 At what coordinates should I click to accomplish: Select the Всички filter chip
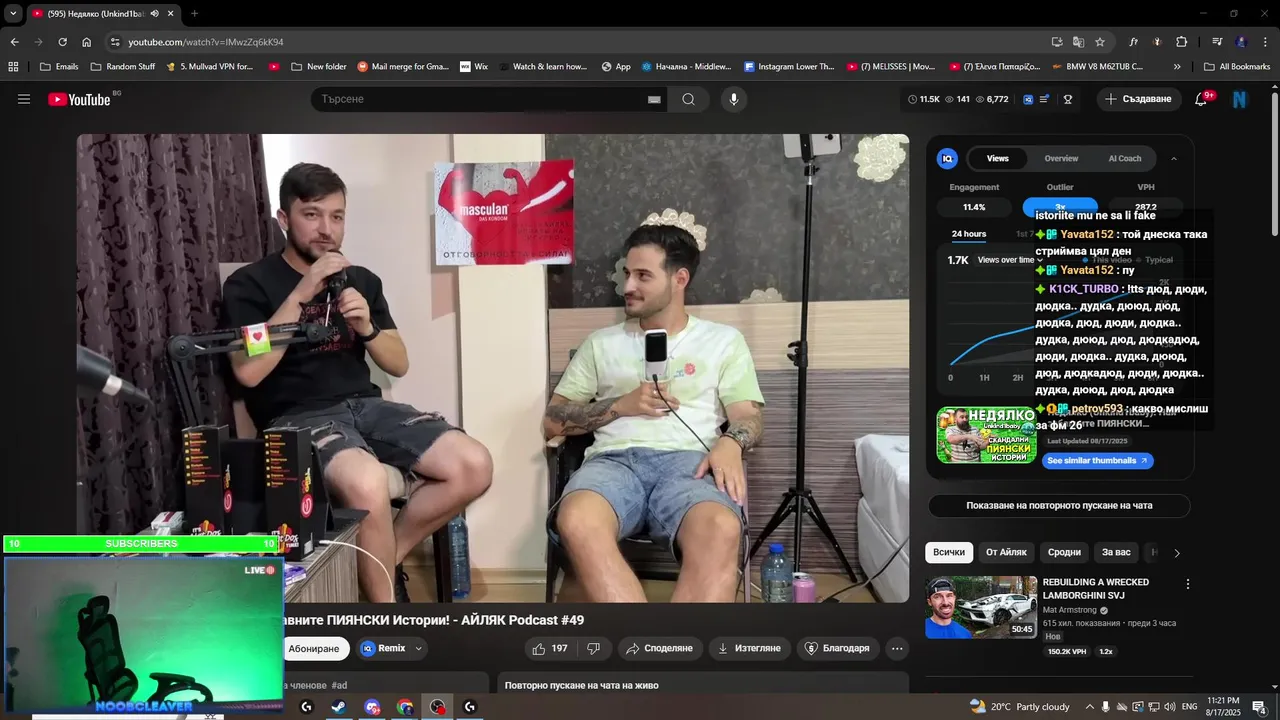click(x=949, y=552)
